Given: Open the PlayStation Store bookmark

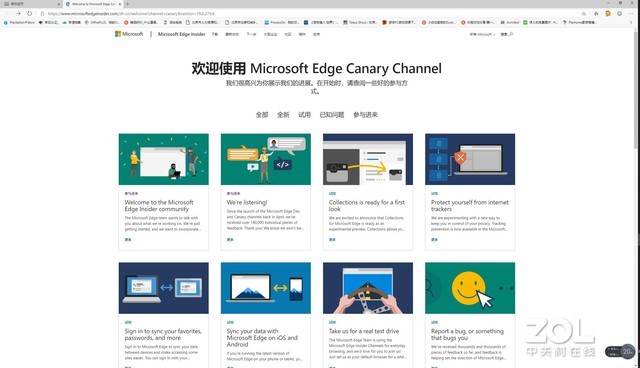Looking at the screenshot, I should [x=19, y=22].
